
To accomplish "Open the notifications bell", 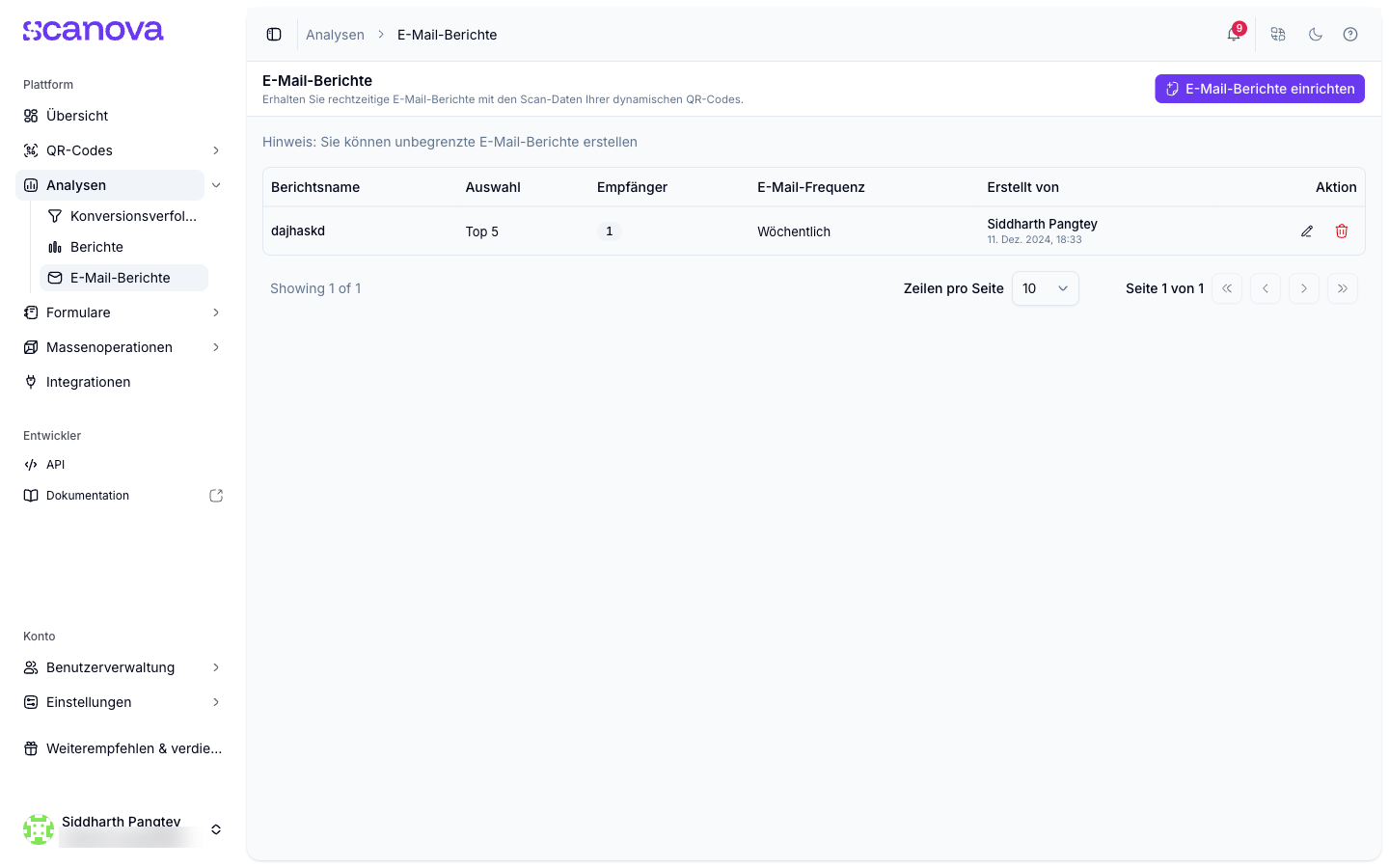I will [1234, 35].
